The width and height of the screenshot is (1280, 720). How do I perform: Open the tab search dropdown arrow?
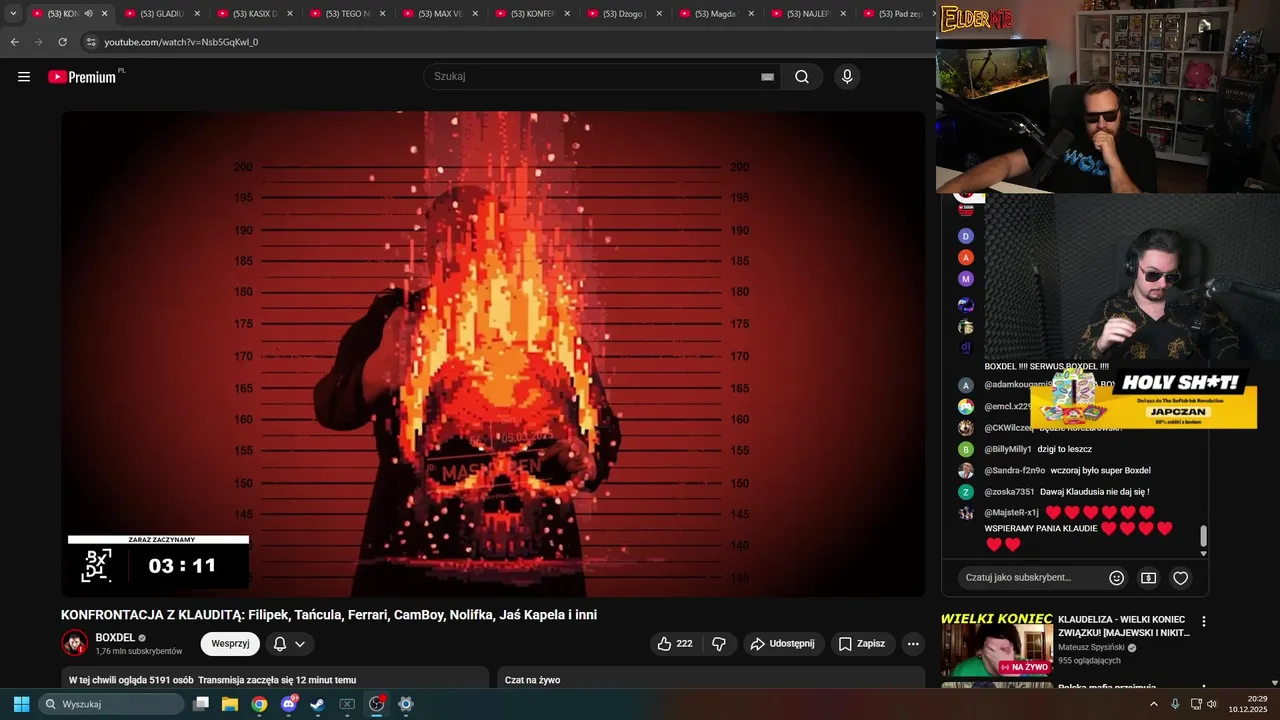point(13,13)
